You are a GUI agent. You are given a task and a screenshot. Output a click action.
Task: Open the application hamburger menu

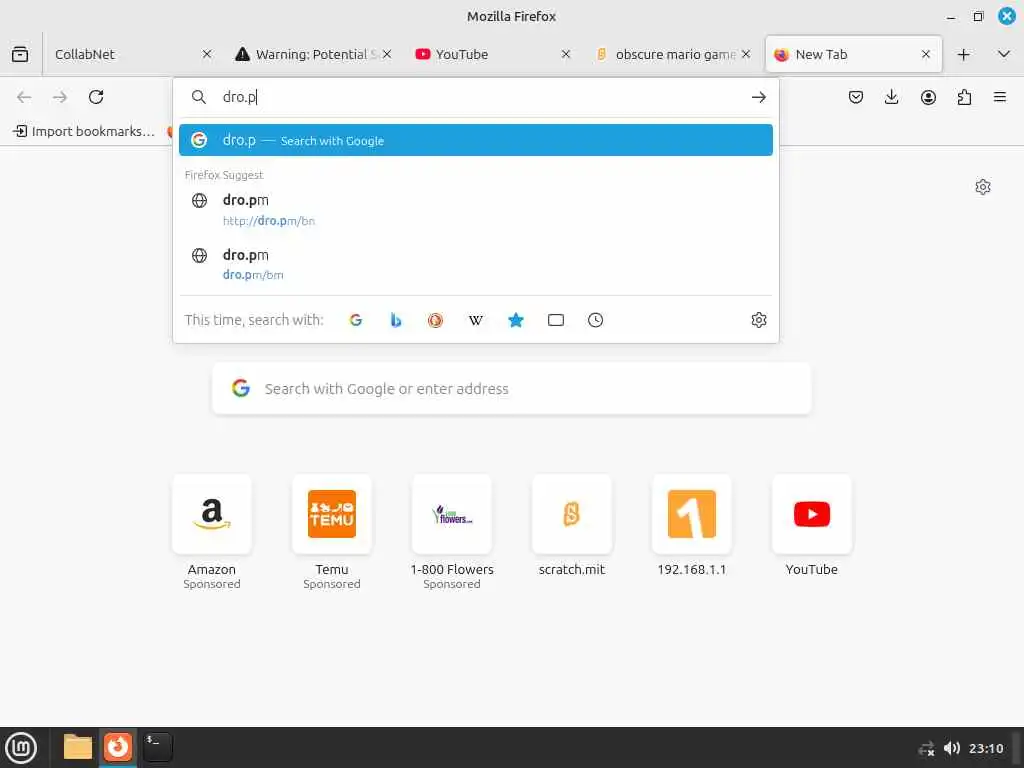[1000, 97]
